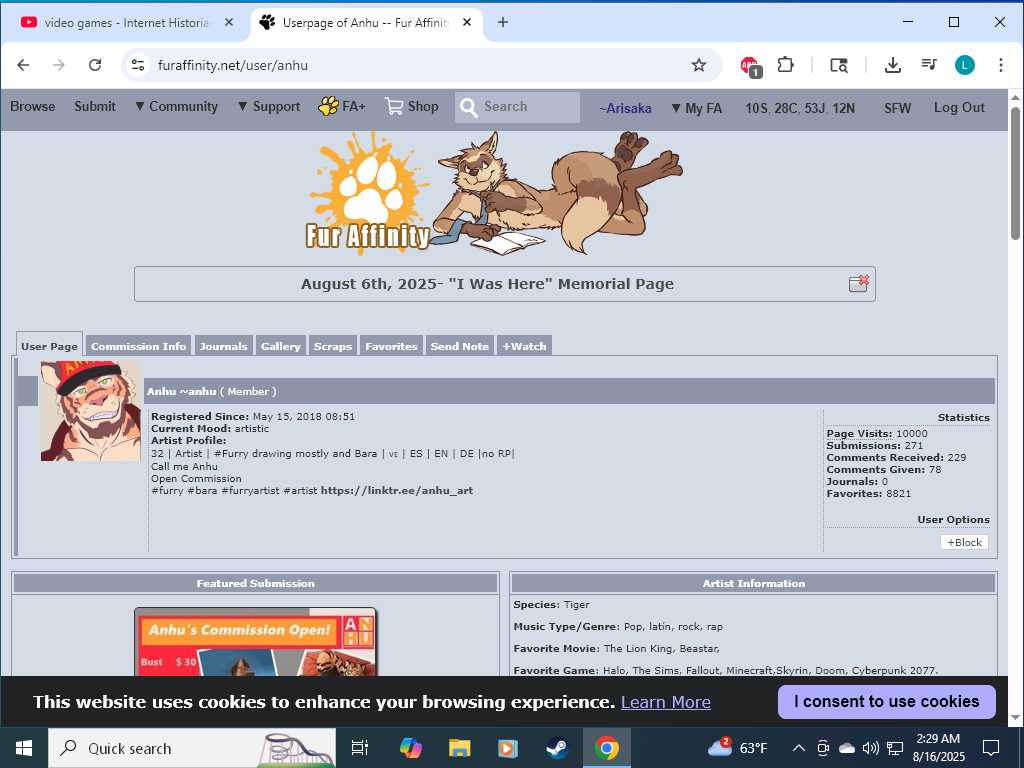Follow the Learn More cookie link
This screenshot has width=1024, height=768.
pos(665,702)
